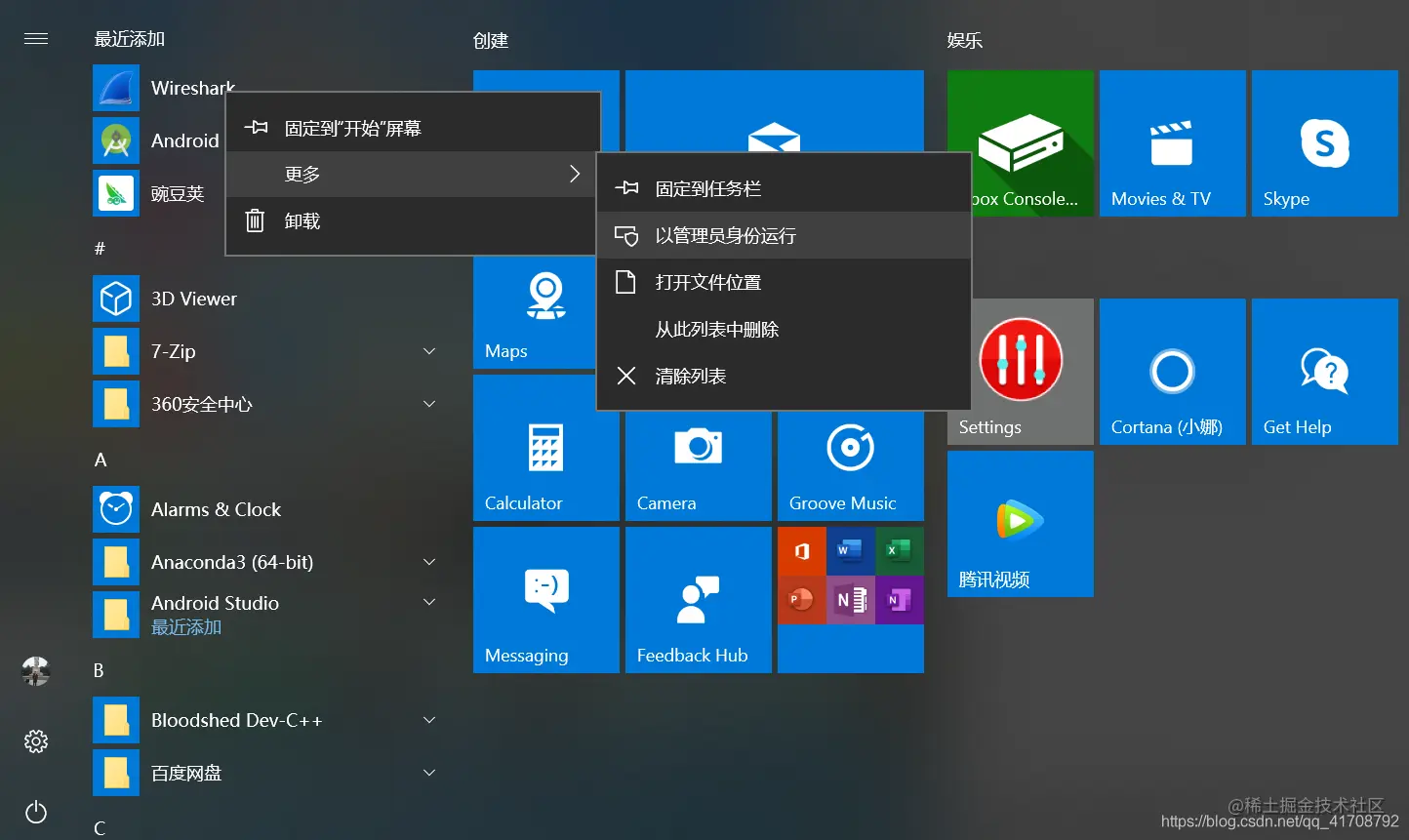
Task: Expand the 360安全中心 folder chevron
Action: click(429, 404)
